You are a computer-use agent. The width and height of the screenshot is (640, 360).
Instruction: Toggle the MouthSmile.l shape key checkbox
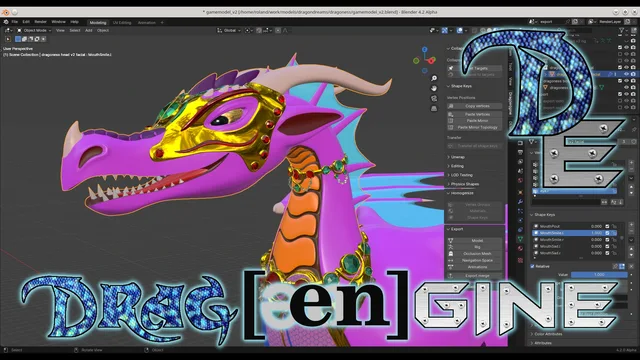pyautogui.click(x=607, y=233)
